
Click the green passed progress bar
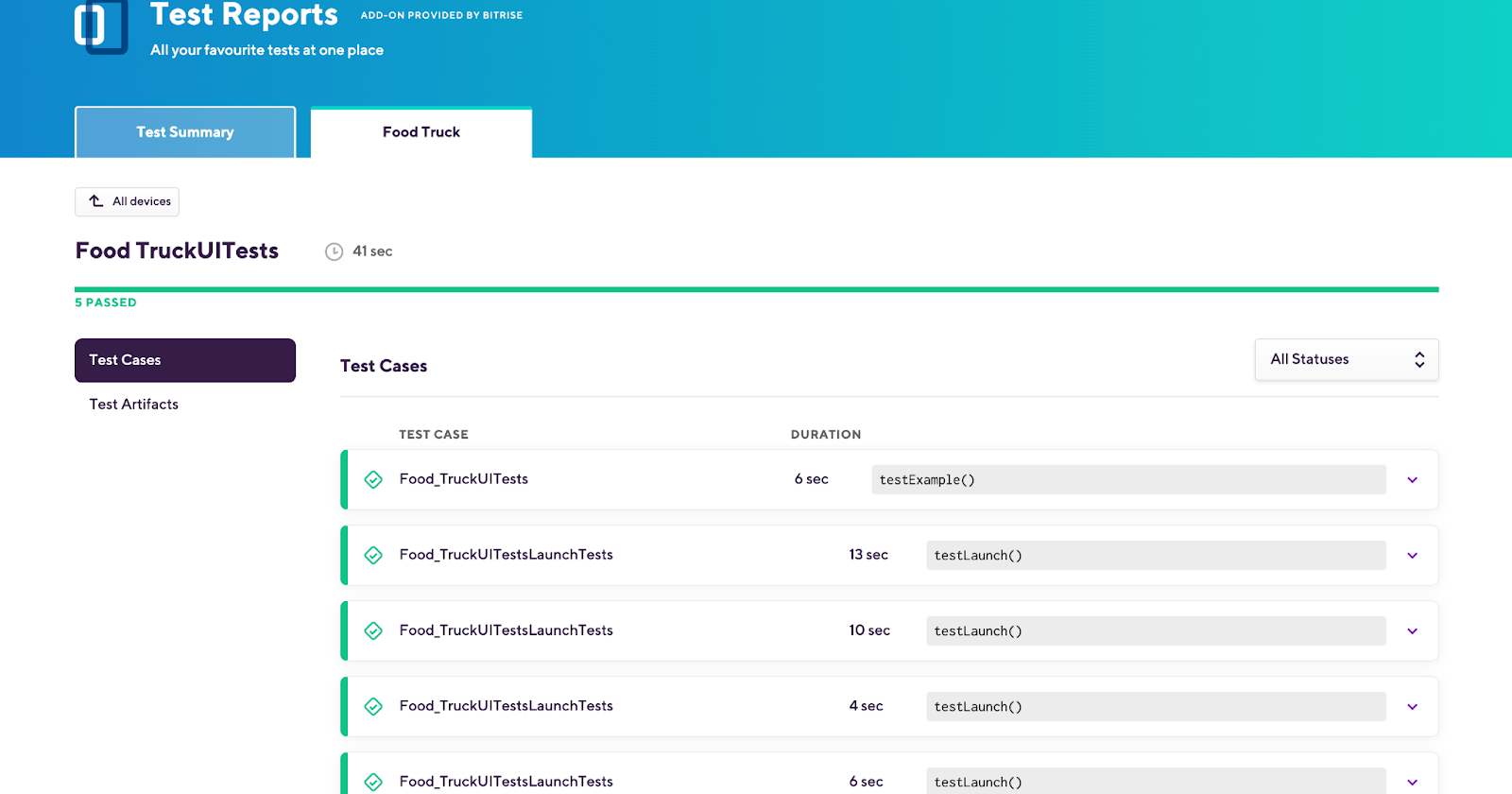click(x=756, y=289)
